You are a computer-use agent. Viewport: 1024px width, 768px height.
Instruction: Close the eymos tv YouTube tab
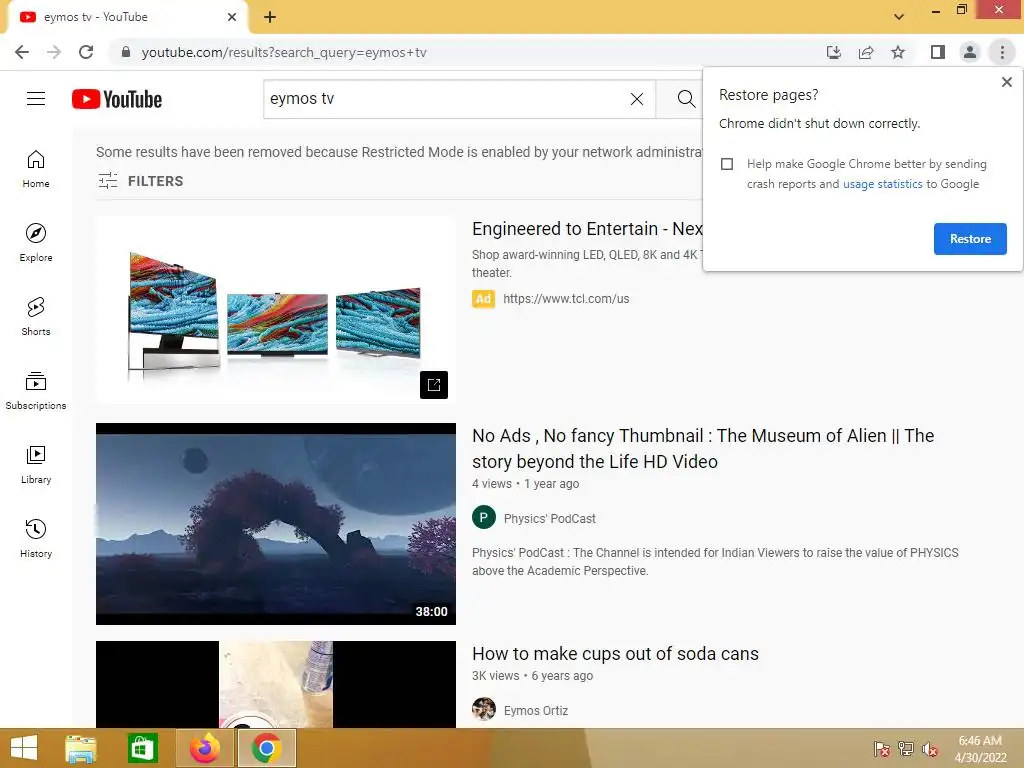point(232,17)
